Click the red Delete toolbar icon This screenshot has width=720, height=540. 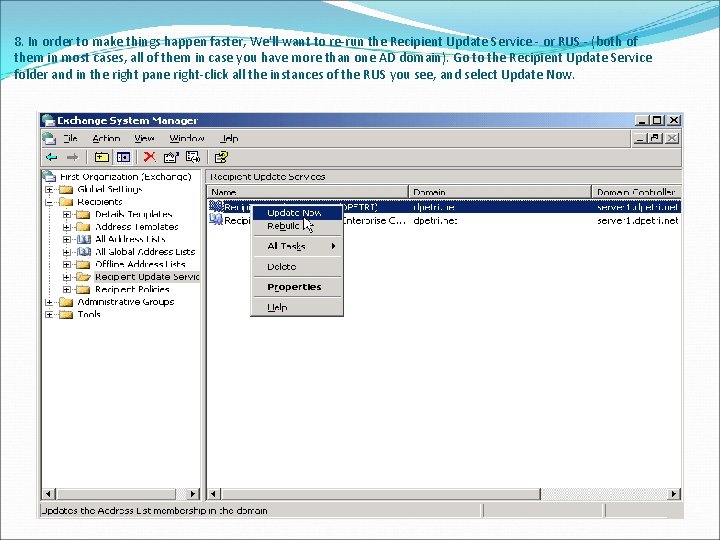click(x=149, y=157)
